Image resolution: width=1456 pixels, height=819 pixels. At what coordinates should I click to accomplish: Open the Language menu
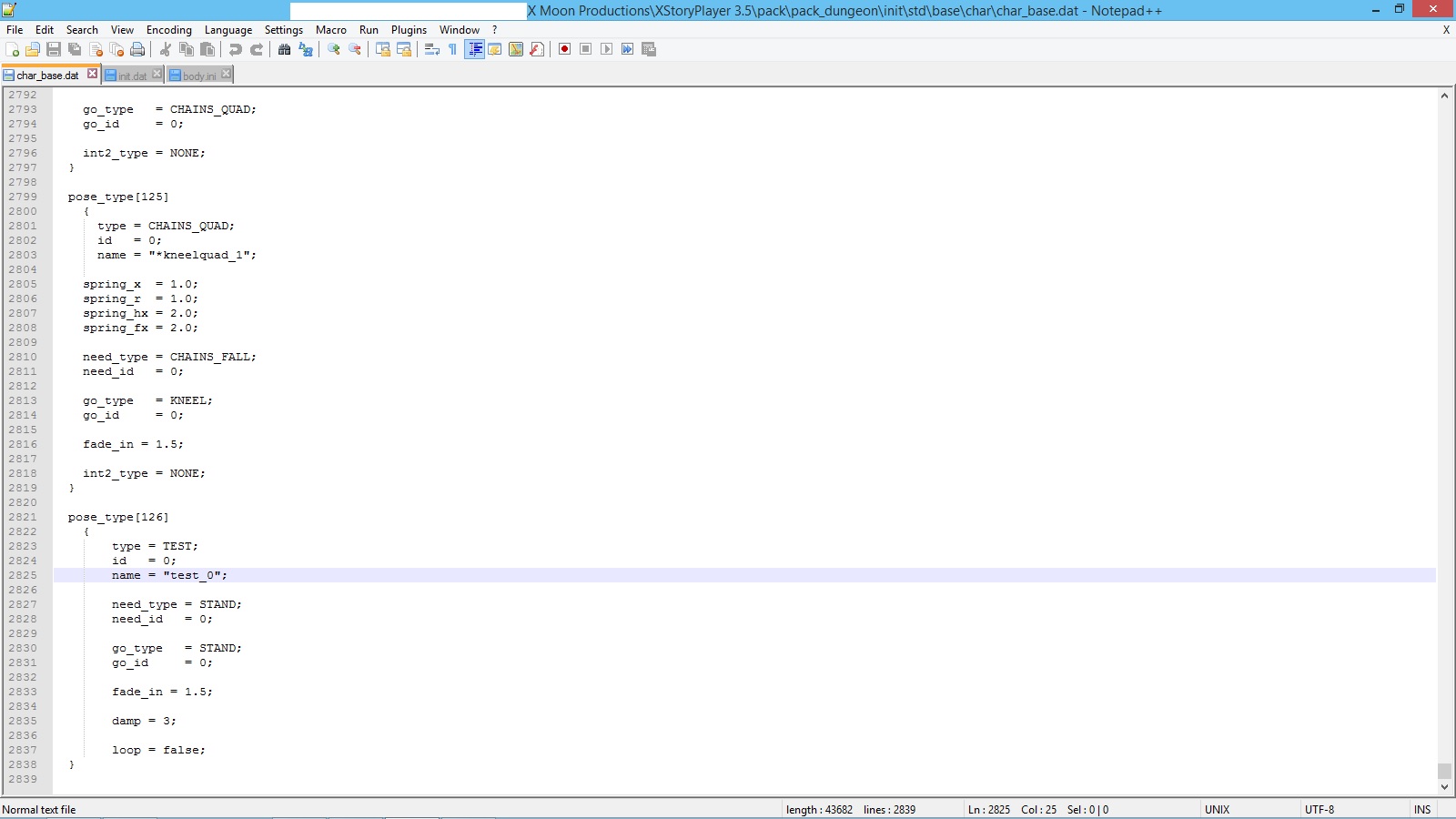coord(228,30)
